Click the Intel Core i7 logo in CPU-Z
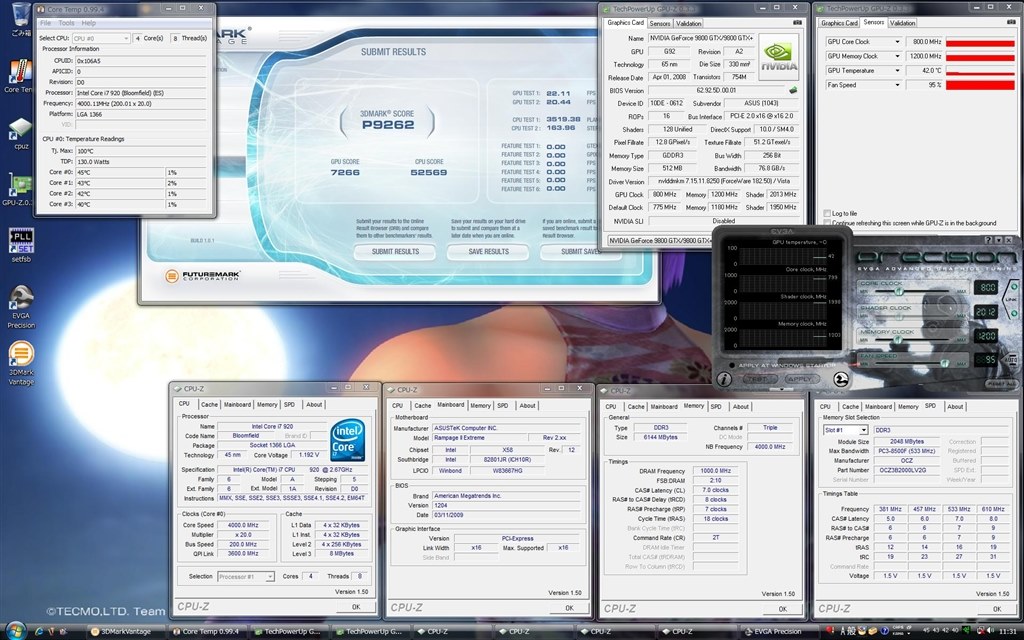 coord(347,441)
